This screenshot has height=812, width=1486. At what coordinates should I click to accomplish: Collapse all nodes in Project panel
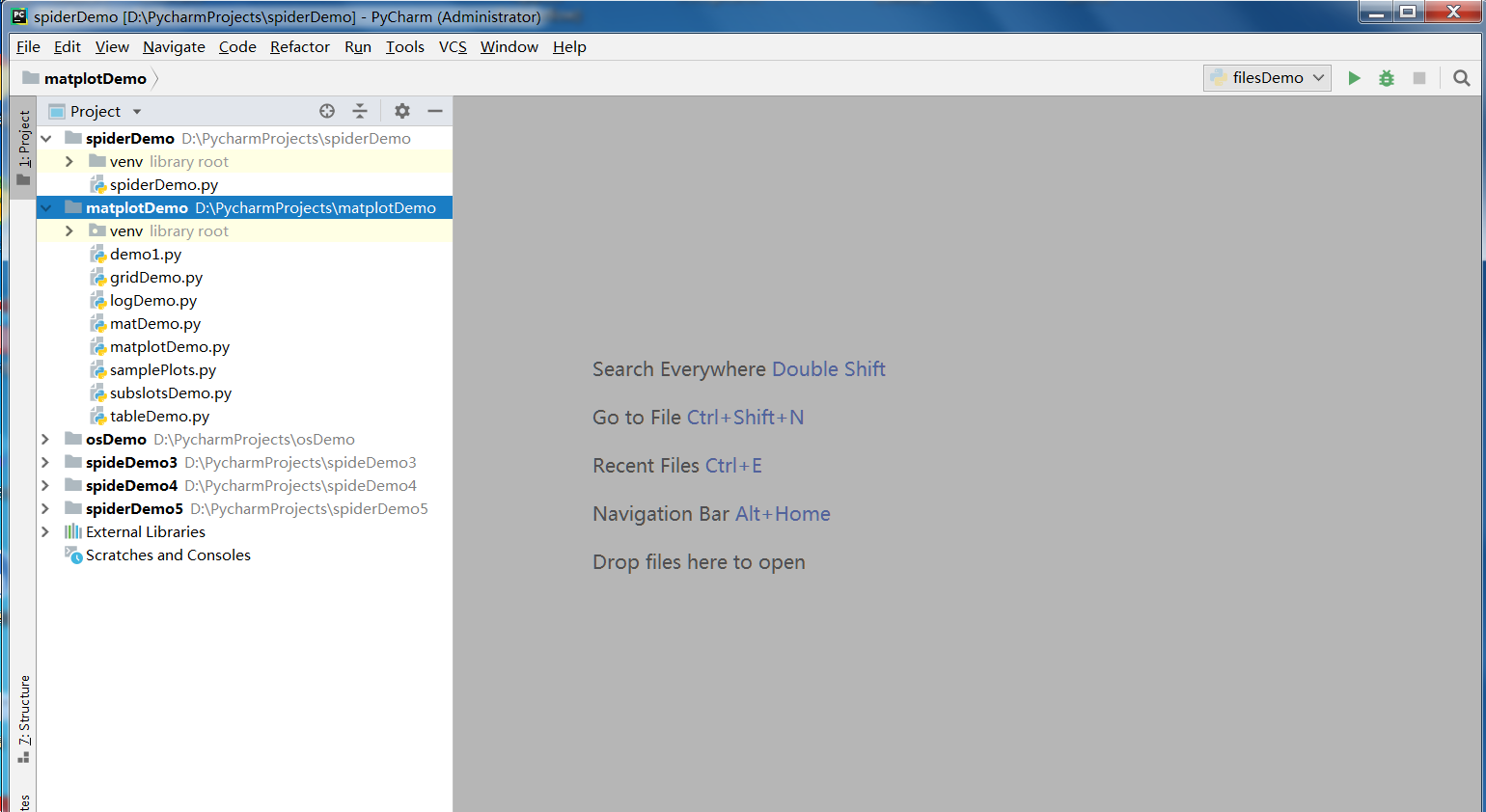pyautogui.click(x=360, y=111)
